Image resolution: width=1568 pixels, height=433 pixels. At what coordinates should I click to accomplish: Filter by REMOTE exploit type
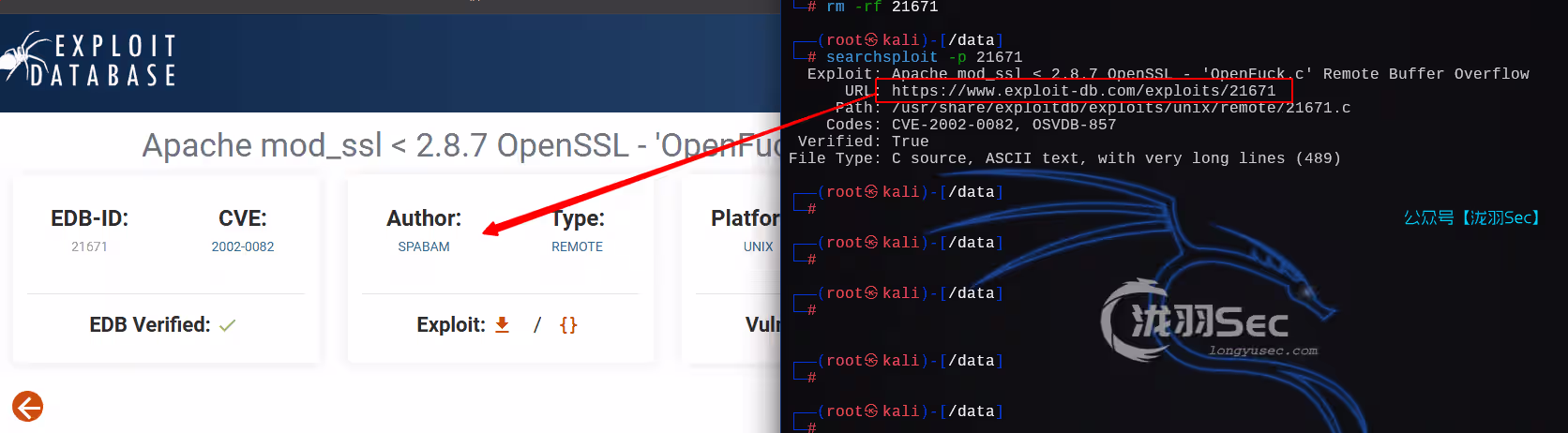click(x=577, y=246)
